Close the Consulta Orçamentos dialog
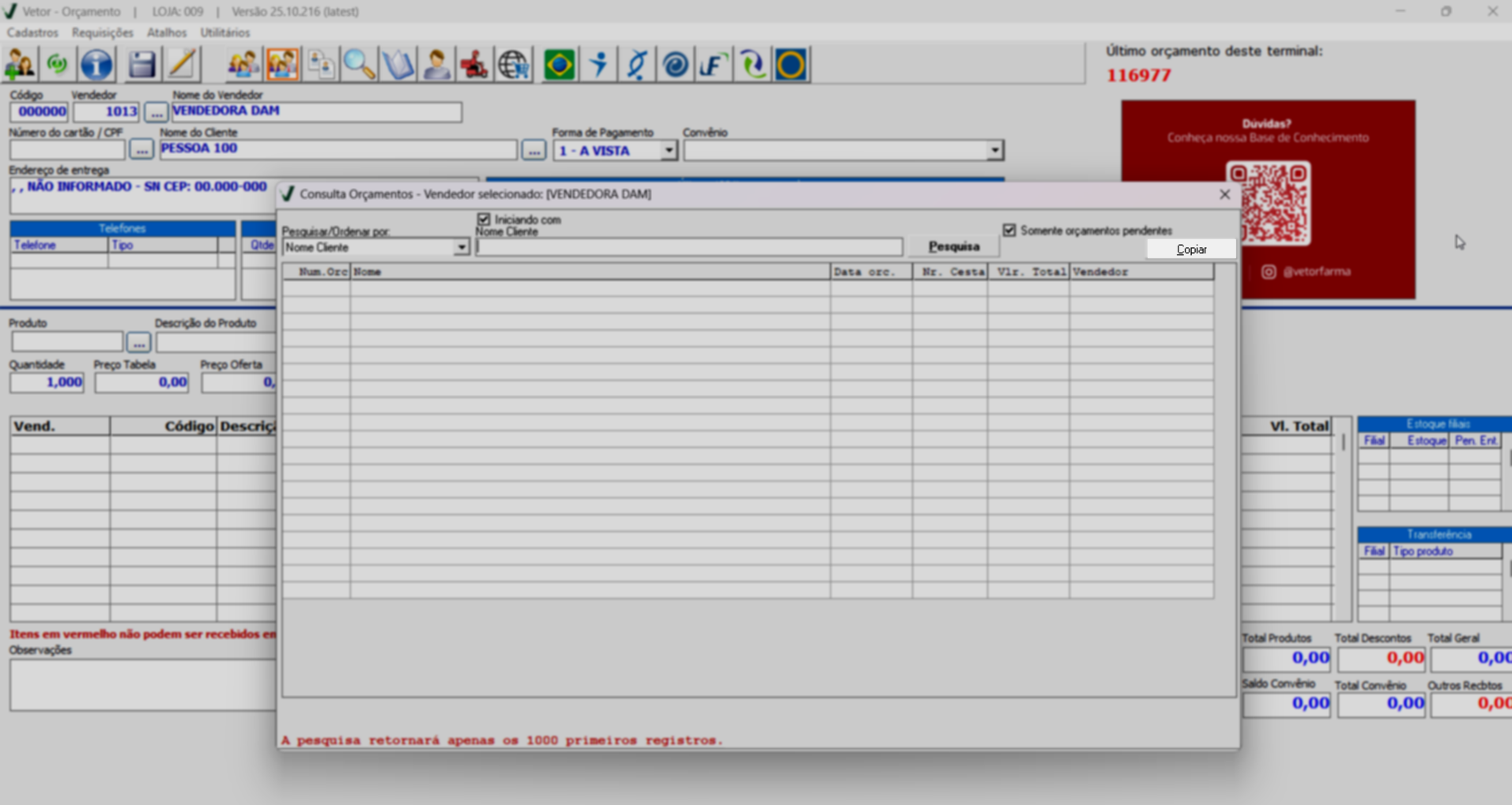The height and width of the screenshot is (805, 1512). pyautogui.click(x=1224, y=194)
